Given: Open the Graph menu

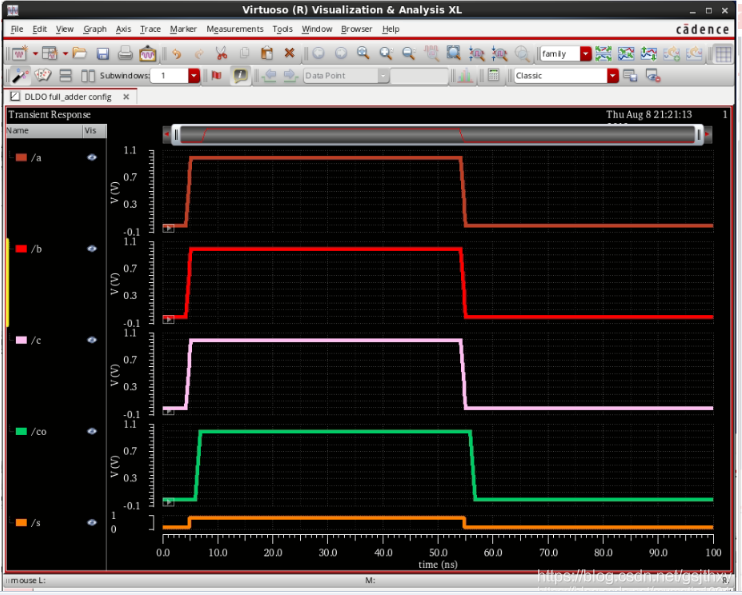Looking at the screenshot, I should (95, 29).
